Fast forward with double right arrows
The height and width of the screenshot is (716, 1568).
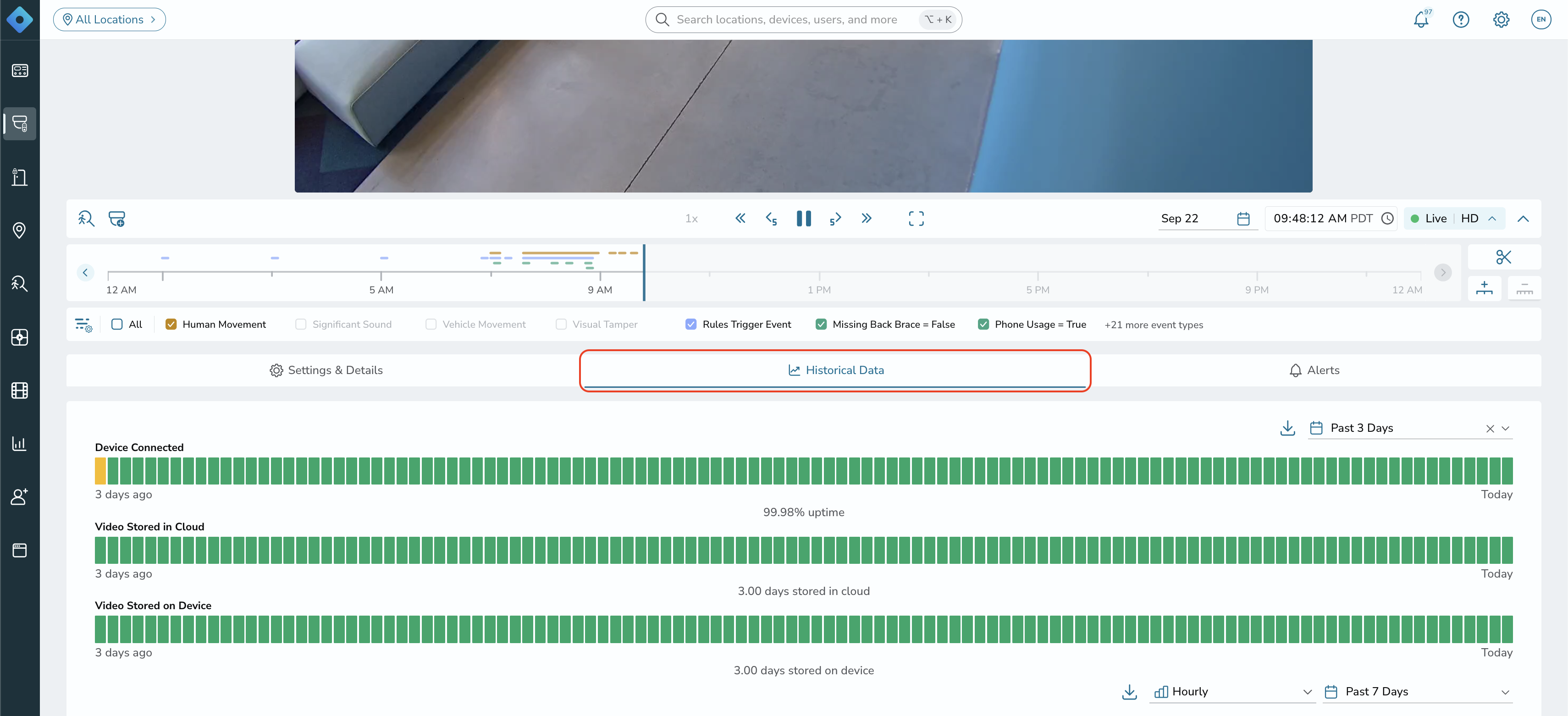[866, 218]
